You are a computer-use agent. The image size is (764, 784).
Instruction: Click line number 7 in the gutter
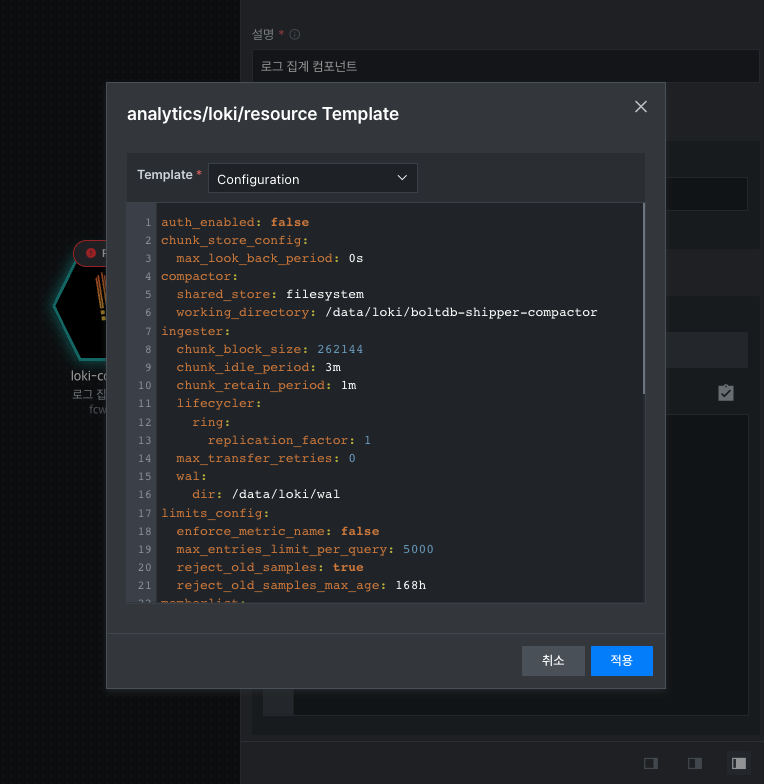(148, 331)
